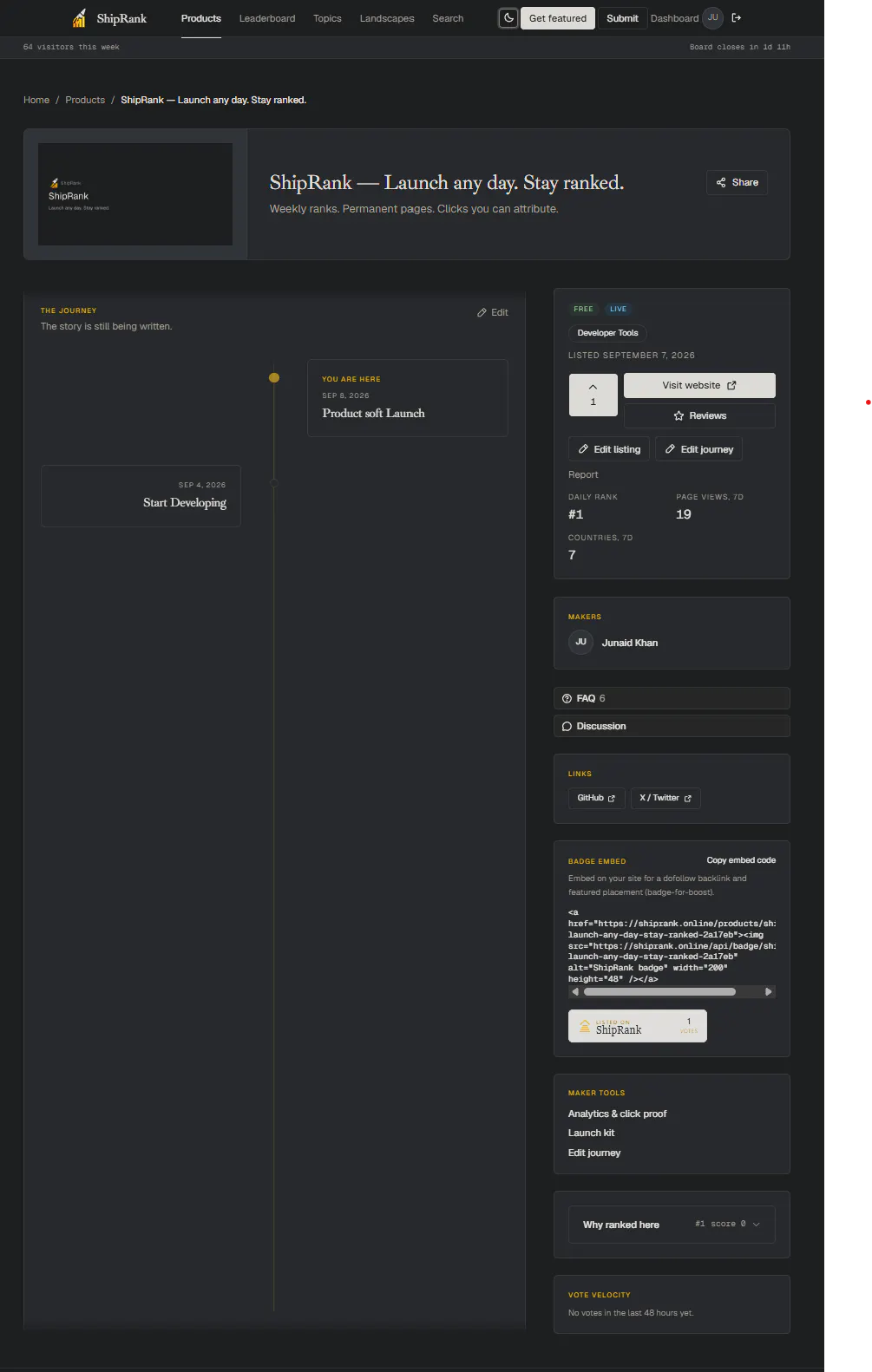Click the page views value 19
Image resolution: width=872 pixels, height=1372 pixels.
(684, 514)
